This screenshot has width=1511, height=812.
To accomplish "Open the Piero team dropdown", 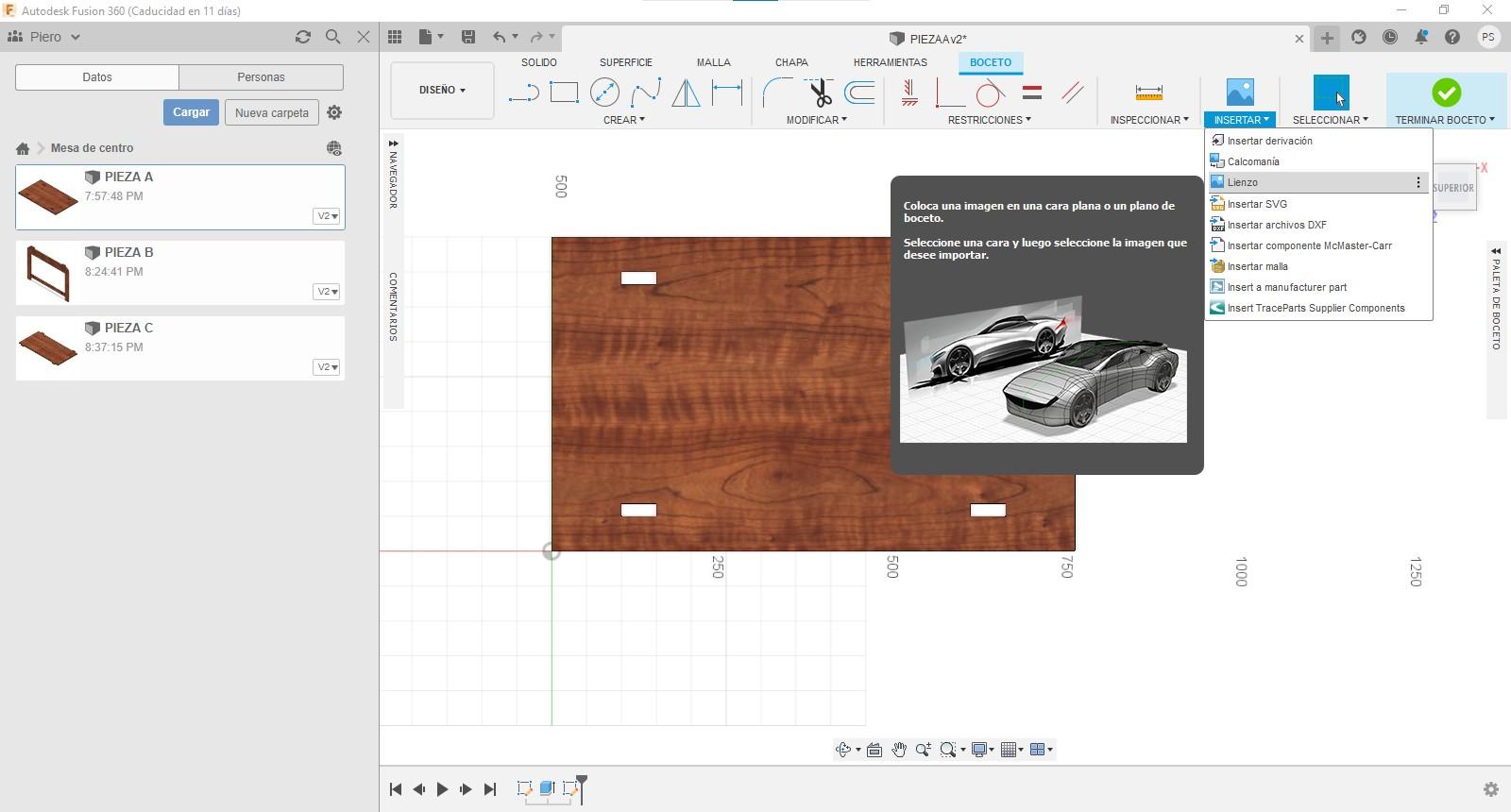I will (43, 37).
